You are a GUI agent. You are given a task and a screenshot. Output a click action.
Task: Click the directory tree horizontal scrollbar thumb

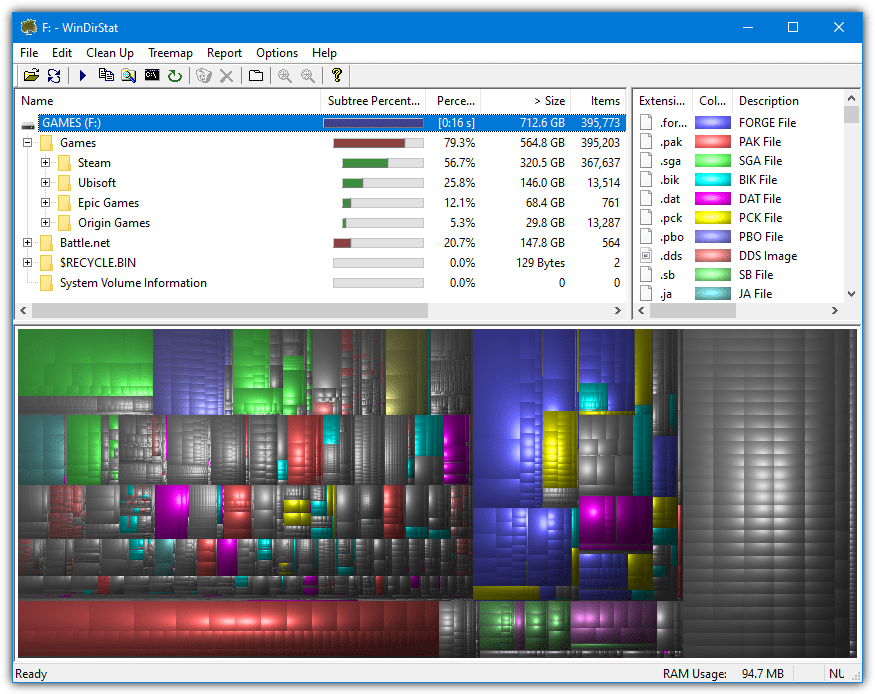(230, 310)
